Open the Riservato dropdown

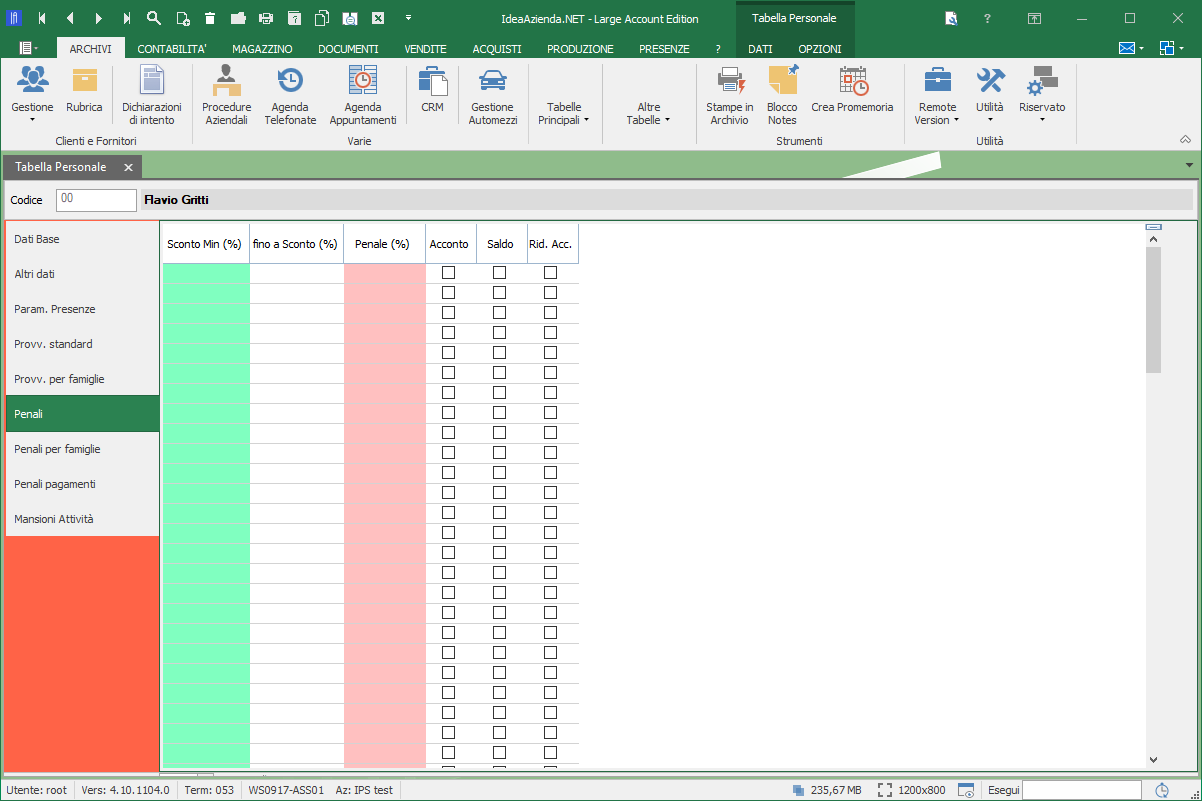coord(1042,96)
